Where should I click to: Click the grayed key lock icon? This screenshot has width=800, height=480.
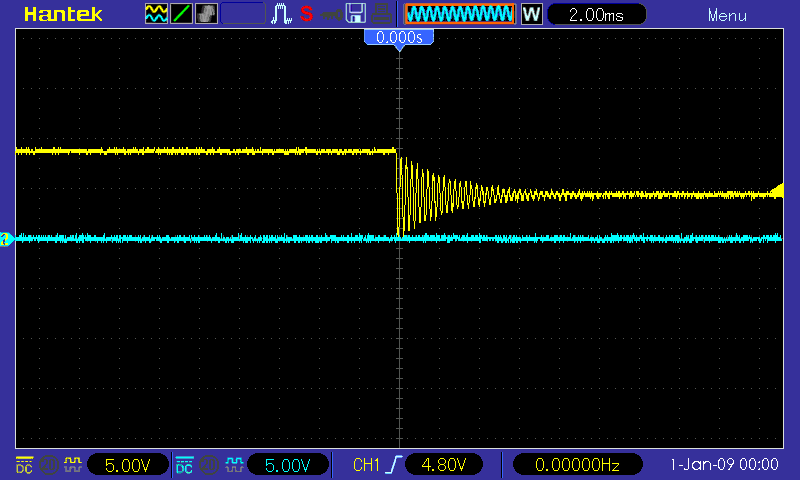pos(331,15)
